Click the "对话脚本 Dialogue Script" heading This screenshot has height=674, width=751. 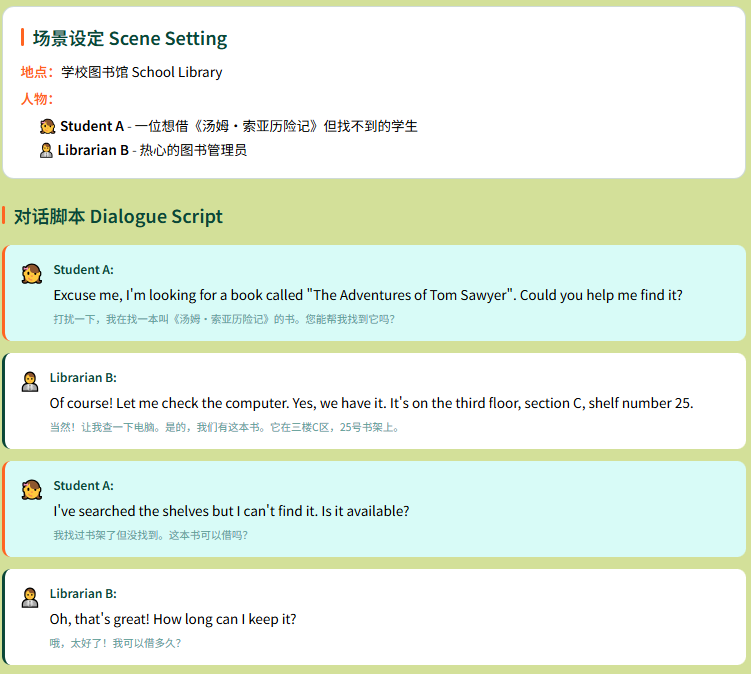[118, 217]
